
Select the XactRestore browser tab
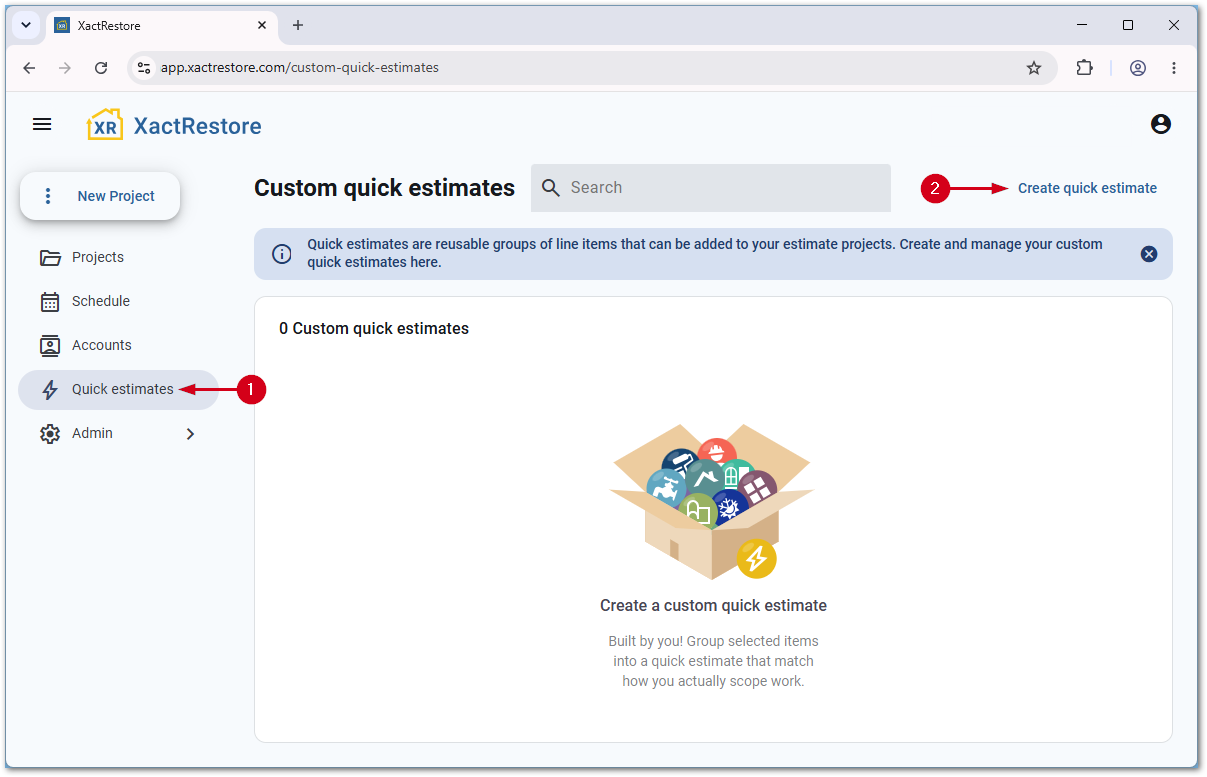(161, 25)
